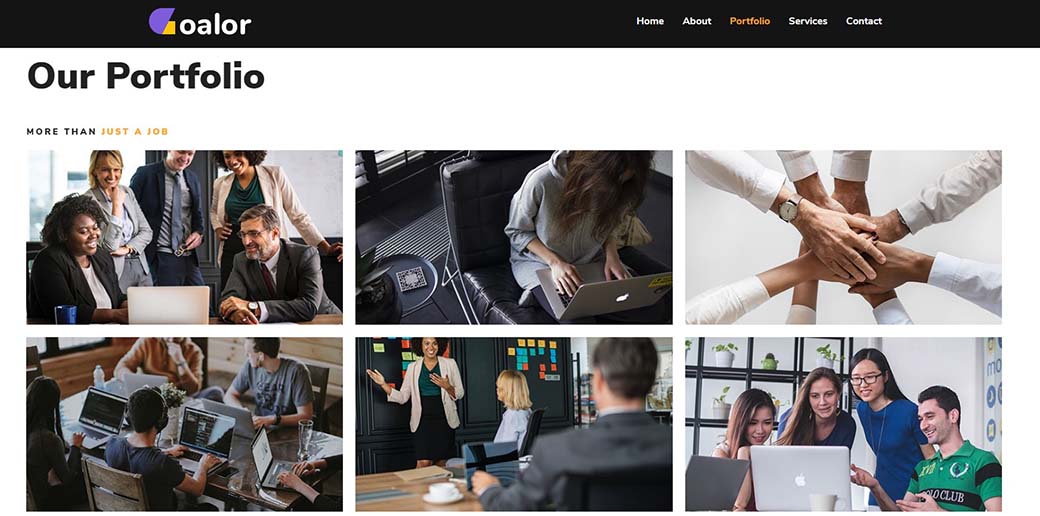Open the four colleagues at laptop photo
The height and width of the screenshot is (516, 1040).
(843, 424)
